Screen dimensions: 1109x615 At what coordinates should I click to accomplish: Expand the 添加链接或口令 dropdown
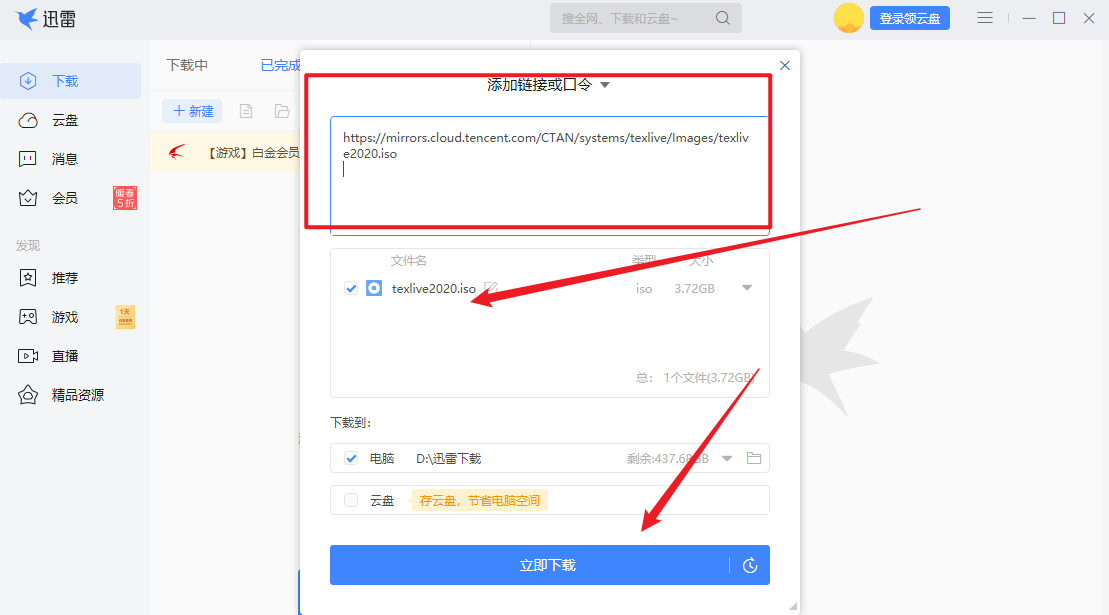pos(605,85)
